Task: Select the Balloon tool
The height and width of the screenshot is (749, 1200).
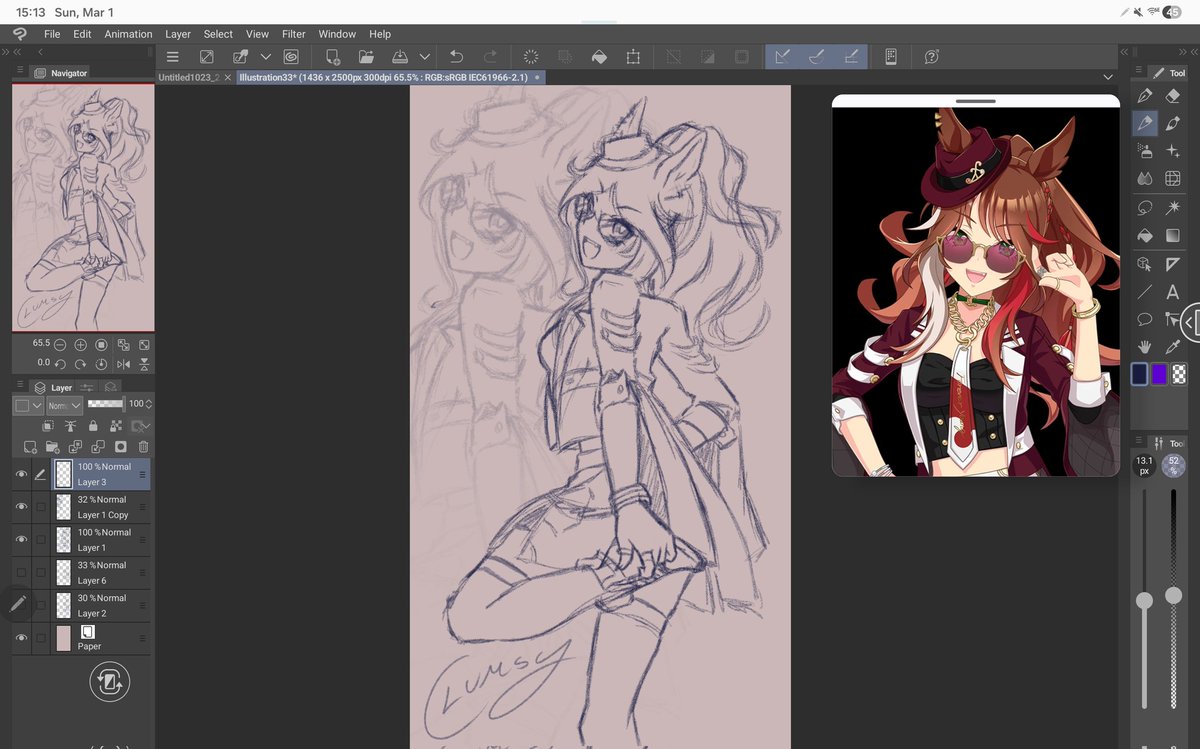Action: coord(1145,320)
